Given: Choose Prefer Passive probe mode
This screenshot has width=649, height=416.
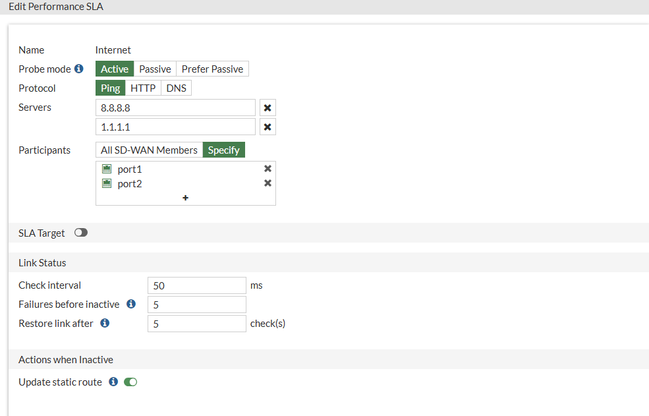Looking at the screenshot, I should point(212,69).
